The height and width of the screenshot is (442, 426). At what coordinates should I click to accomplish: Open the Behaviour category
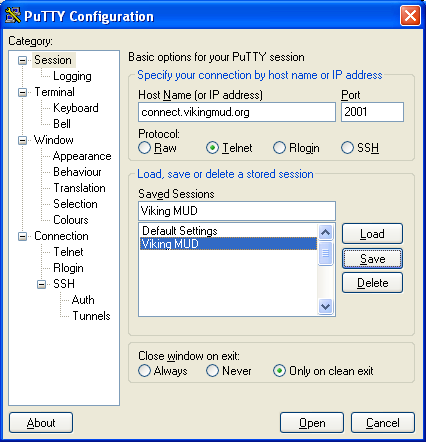pyautogui.click(x=77, y=172)
